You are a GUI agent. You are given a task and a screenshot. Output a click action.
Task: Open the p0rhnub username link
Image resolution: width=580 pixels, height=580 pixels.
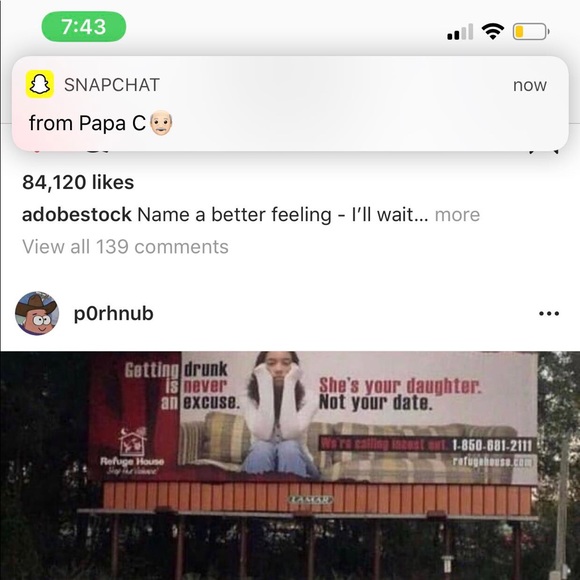114,314
